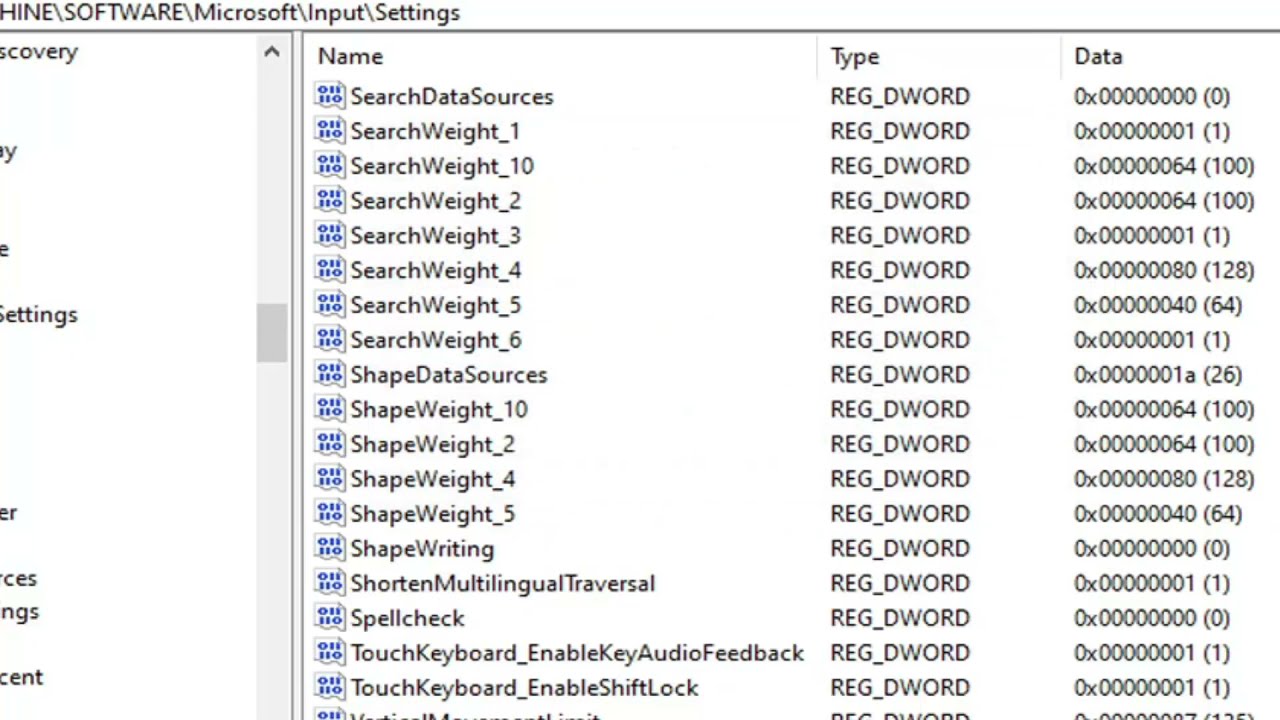1280x720 pixels.
Task: Click the icon for TouchKeyboard_EnableKeyAudioFeedback
Action: click(329, 653)
